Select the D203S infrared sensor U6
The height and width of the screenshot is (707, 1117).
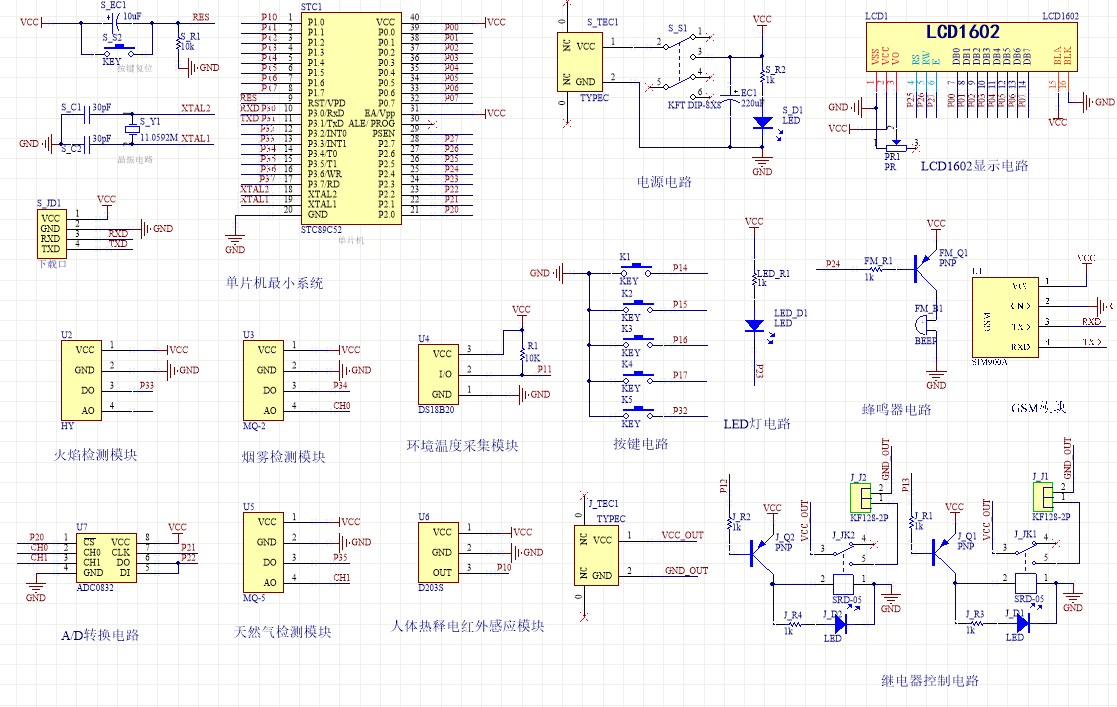(x=437, y=552)
